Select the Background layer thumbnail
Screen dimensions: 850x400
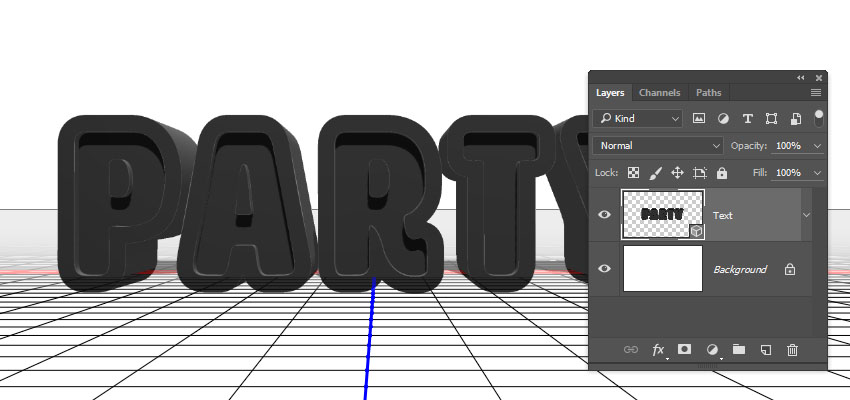[663, 269]
